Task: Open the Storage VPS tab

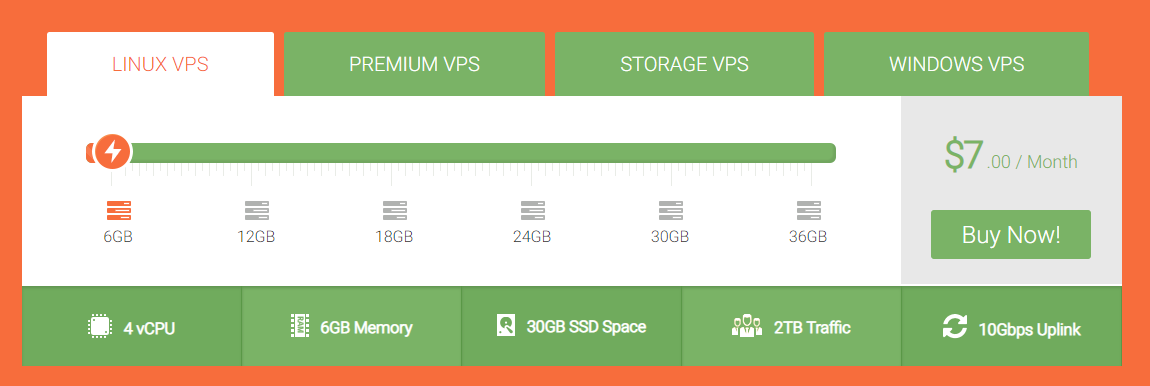Action: (x=684, y=64)
